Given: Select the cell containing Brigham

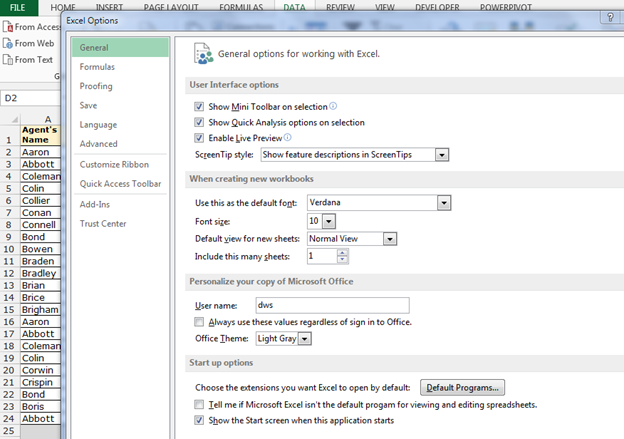Looking at the screenshot, I should point(41,310).
